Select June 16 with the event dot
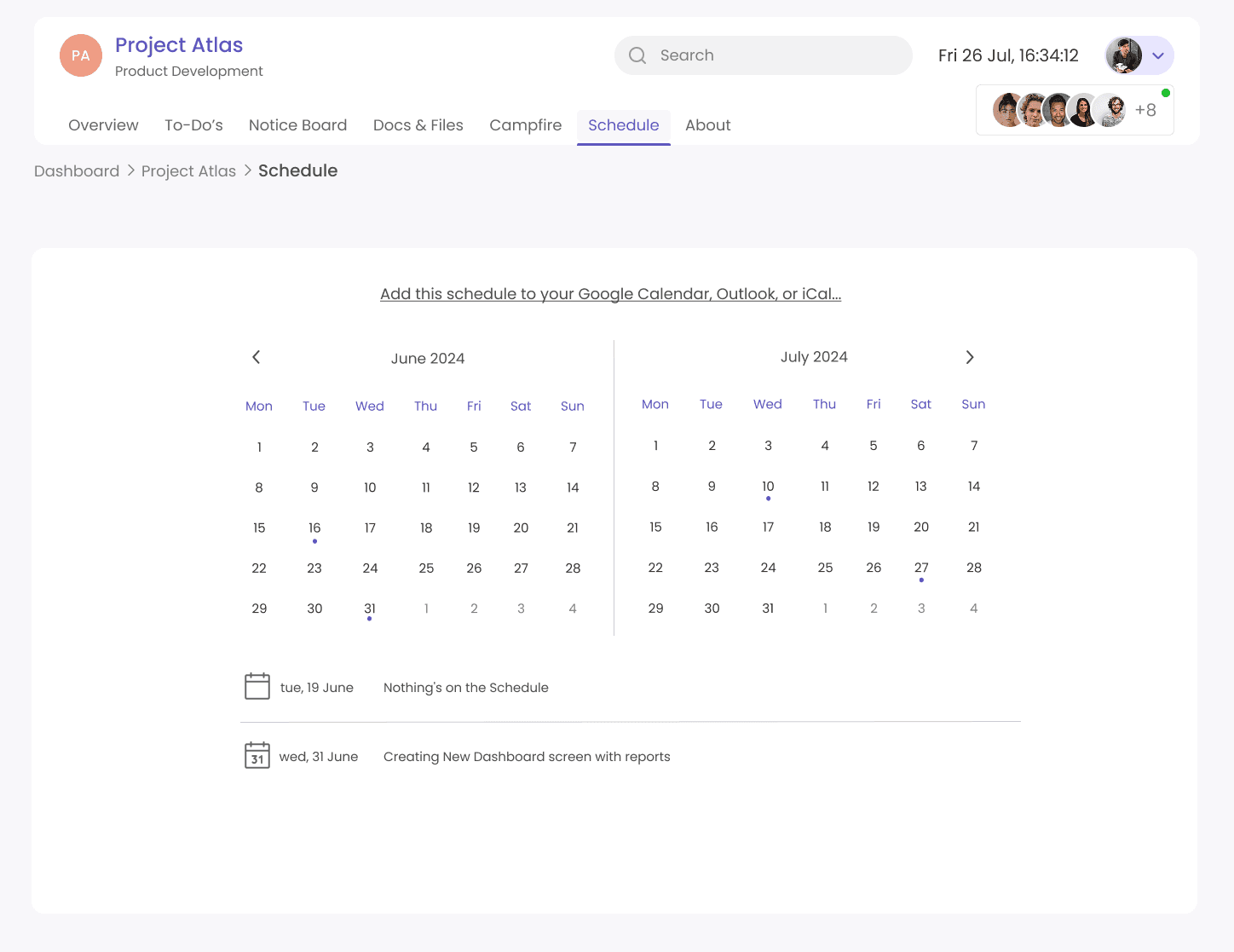This screenshot has height=952, width=1234. tap(314, 528)
